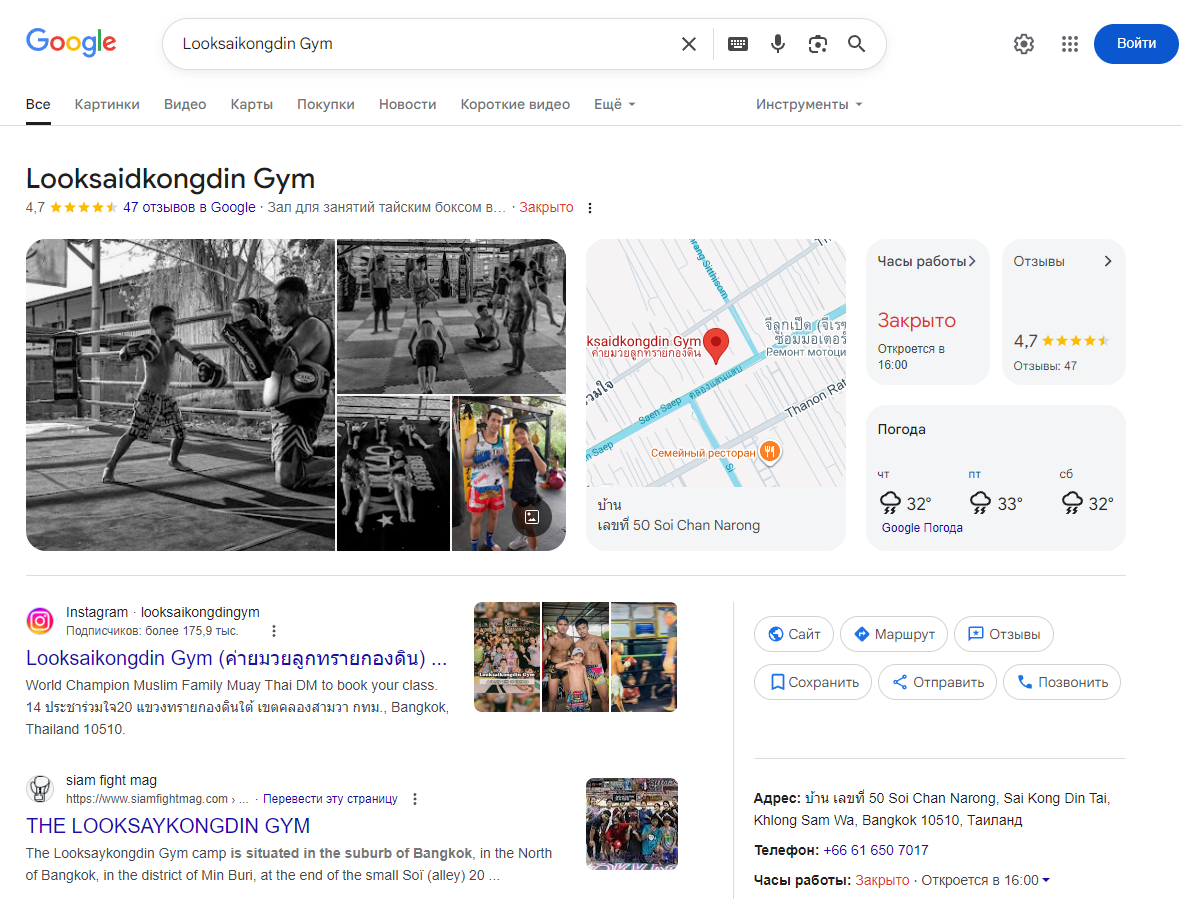Click the Отправить share button
1182x899 pixels.
pyautogui.click(x=937, y=682)
